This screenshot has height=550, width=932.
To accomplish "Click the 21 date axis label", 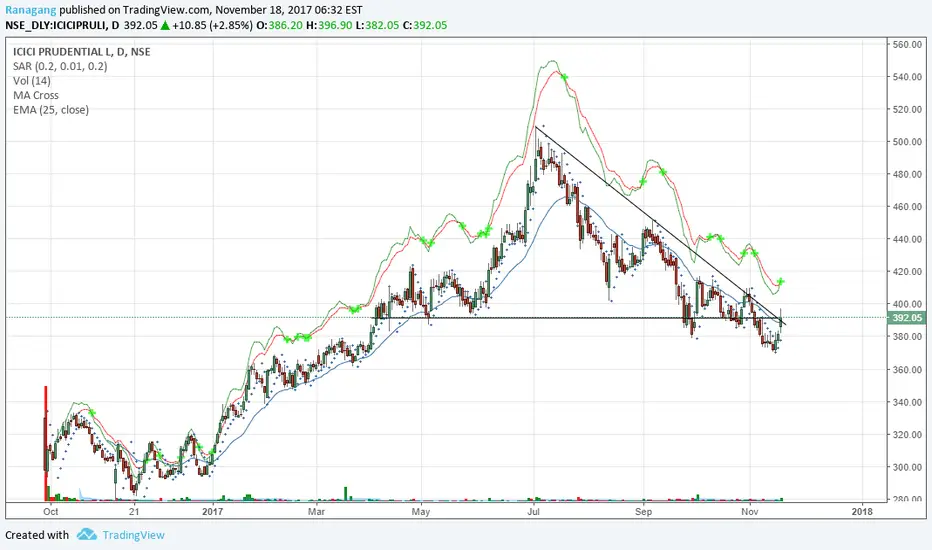I will tap(134, 511).
